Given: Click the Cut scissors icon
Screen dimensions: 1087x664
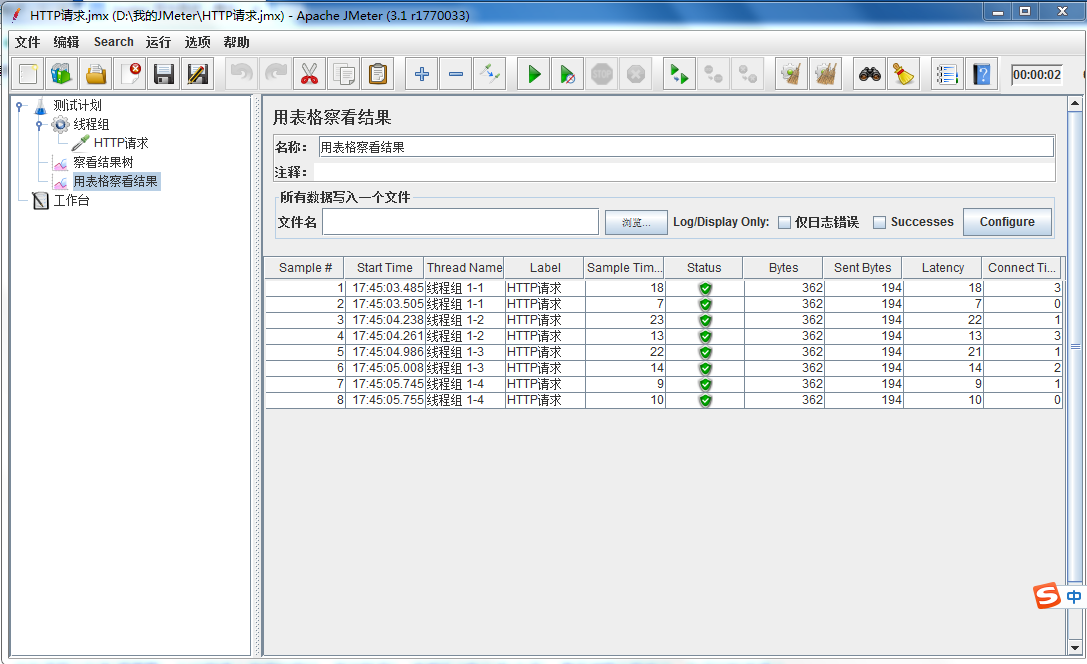Looking at the screenshot, I should pyautogui.click(x=310, y=74).
